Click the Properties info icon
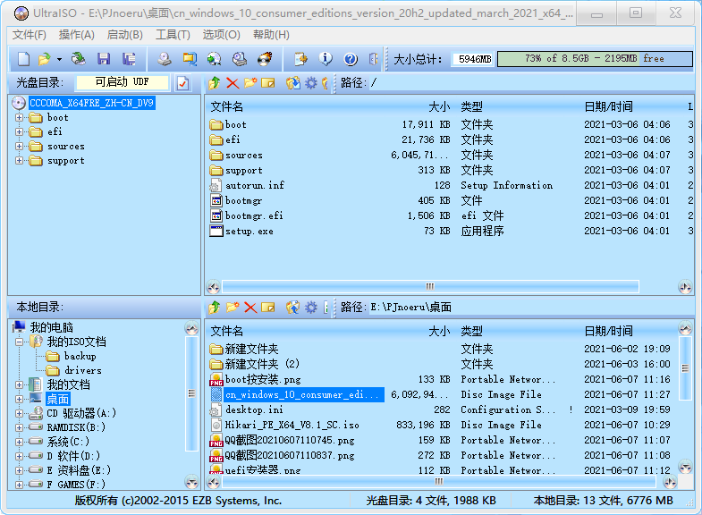The width and height of the screenshot is (702, 515). tap(325, 59)
